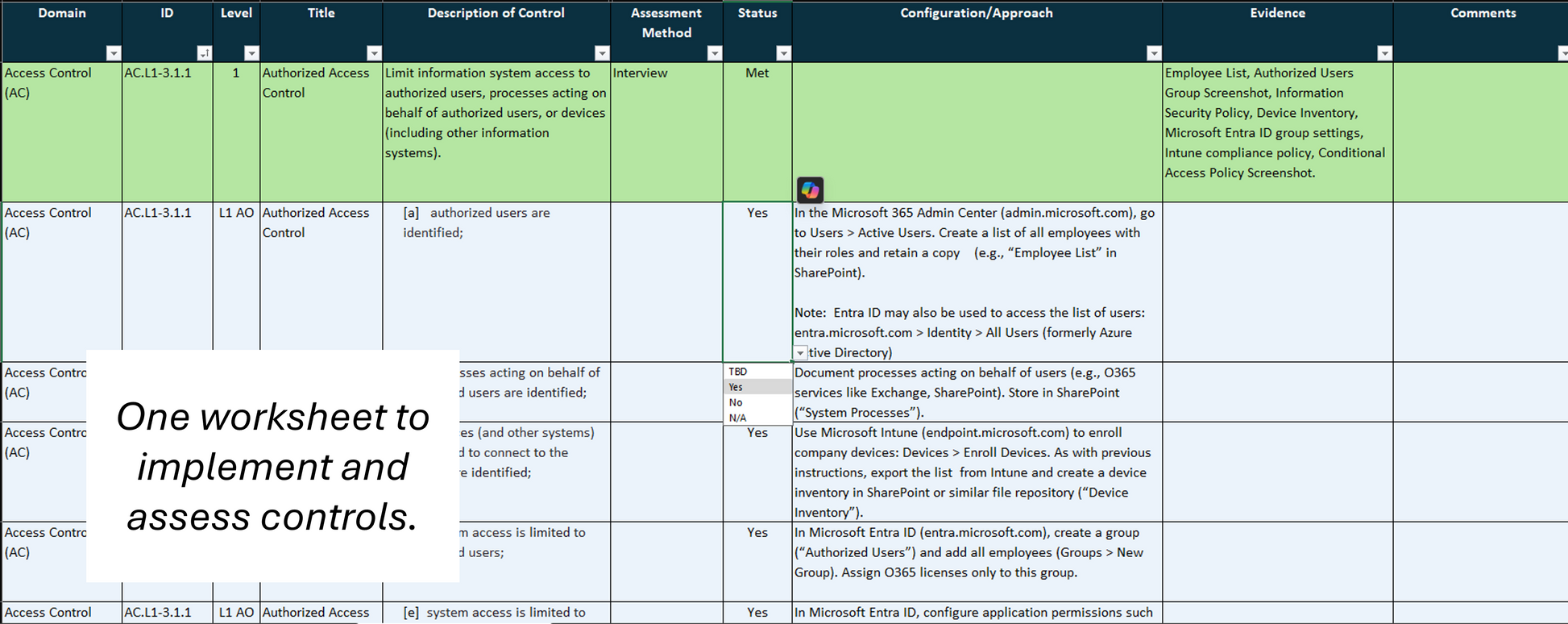Open the Configuration/Approach filter dropdown

click(1154, 53)
